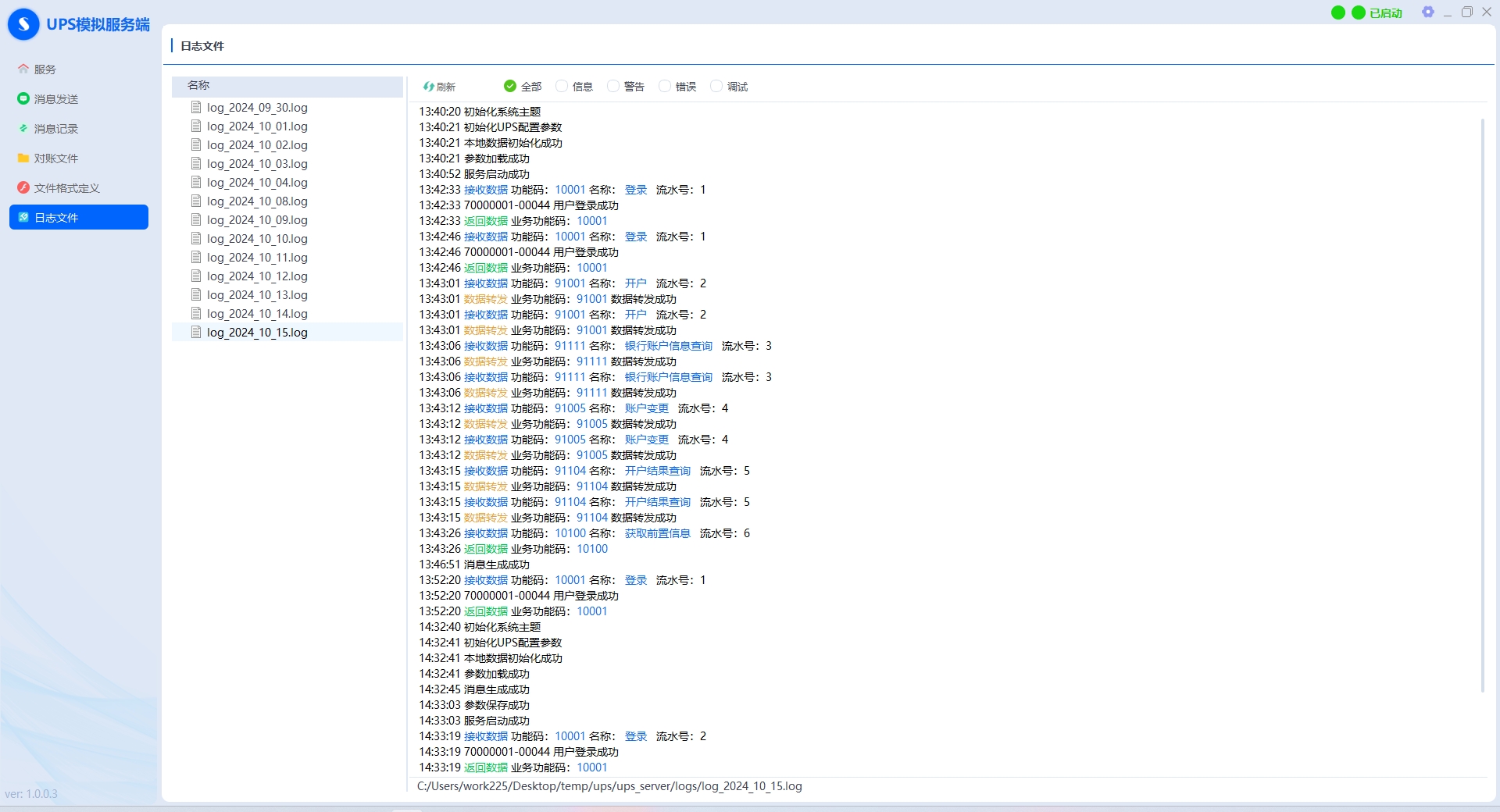
Task: Click the red icon beside 文件格式定义
Action: point(23,187)
